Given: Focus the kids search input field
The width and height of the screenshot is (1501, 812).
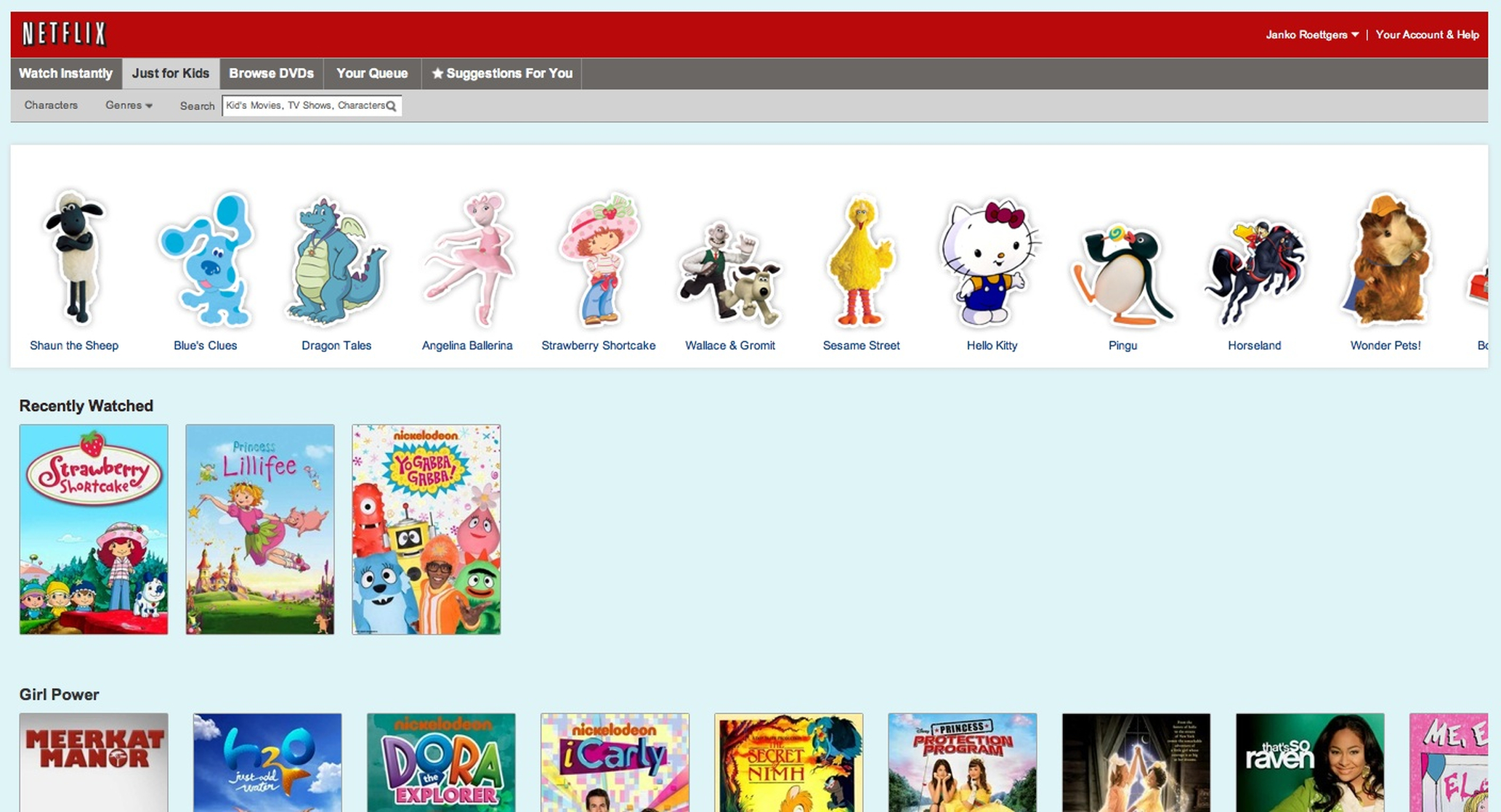Looking at the screenshot, I should point(312,105).
